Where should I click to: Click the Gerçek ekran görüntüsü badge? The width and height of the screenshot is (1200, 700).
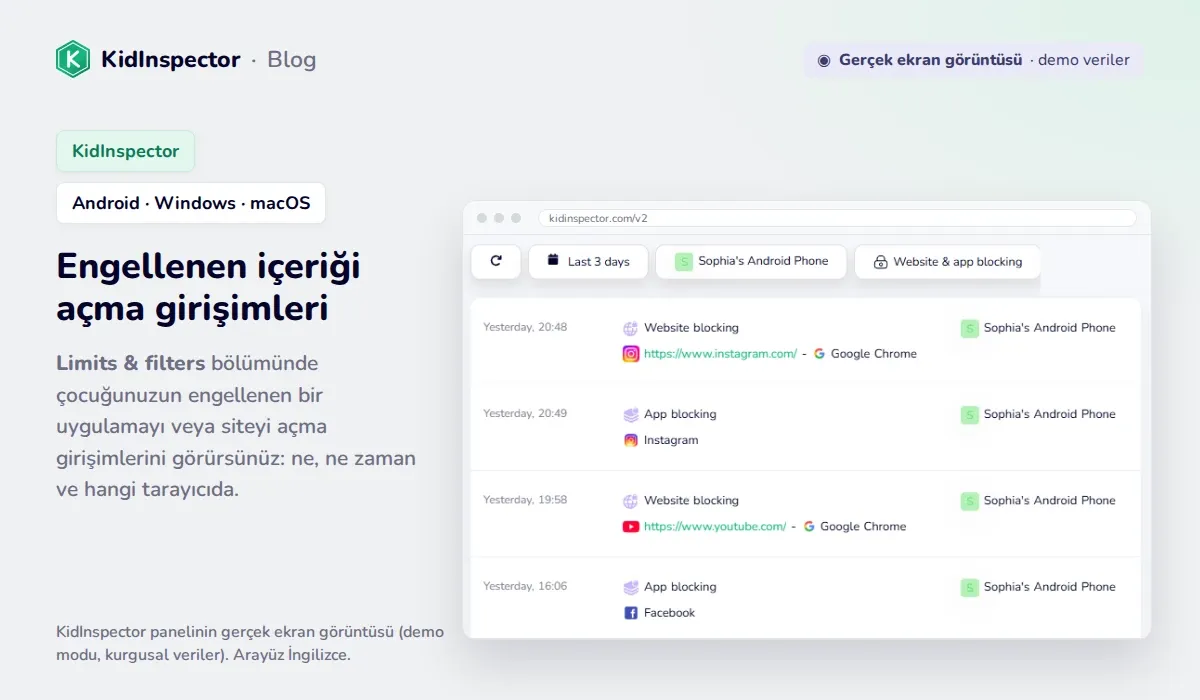(x=973, y=60)
